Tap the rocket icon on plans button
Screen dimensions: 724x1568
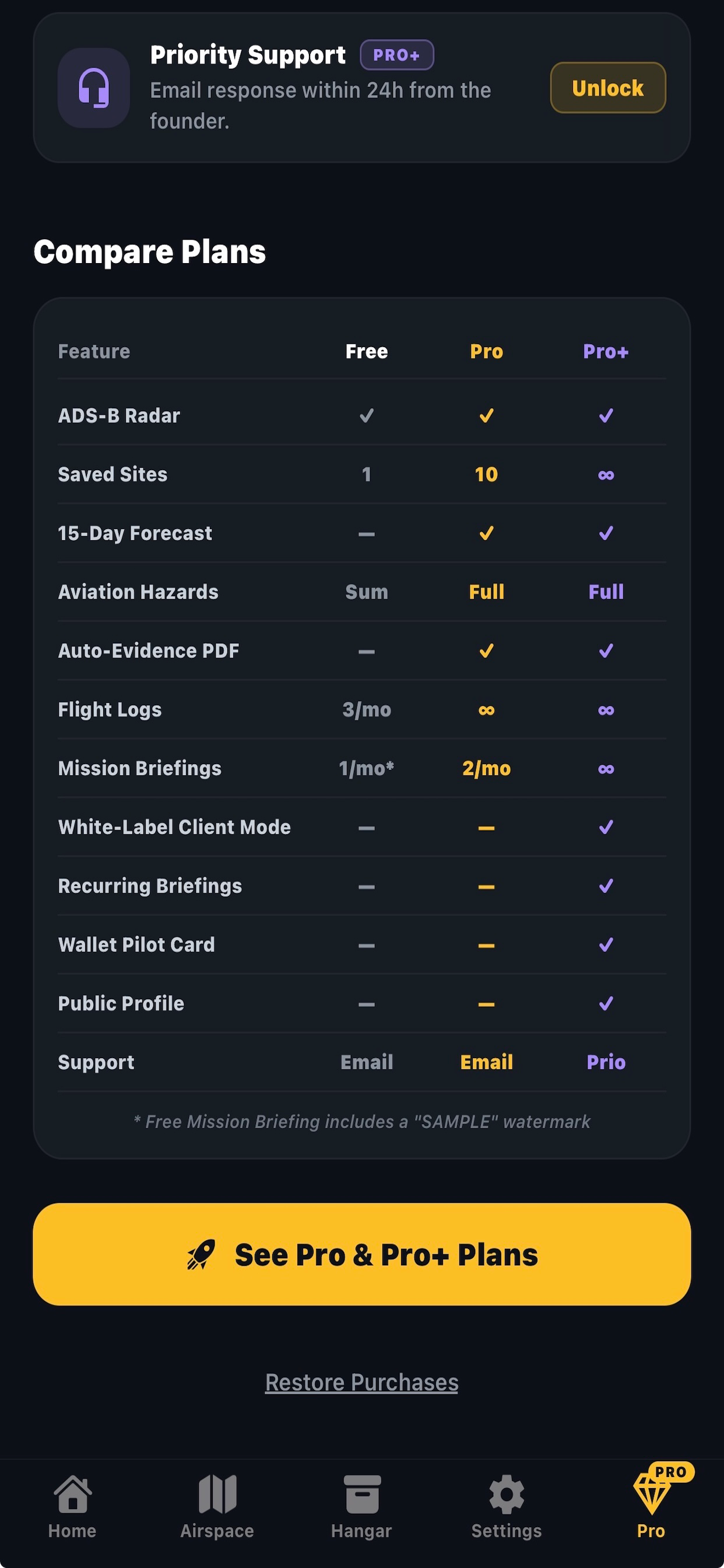(x=201, y=1255)
